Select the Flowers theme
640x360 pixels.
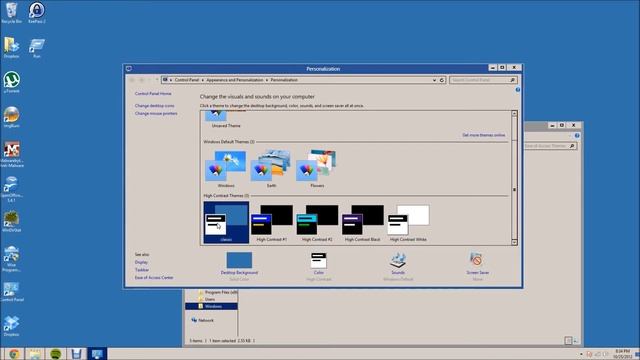point(317,169)
